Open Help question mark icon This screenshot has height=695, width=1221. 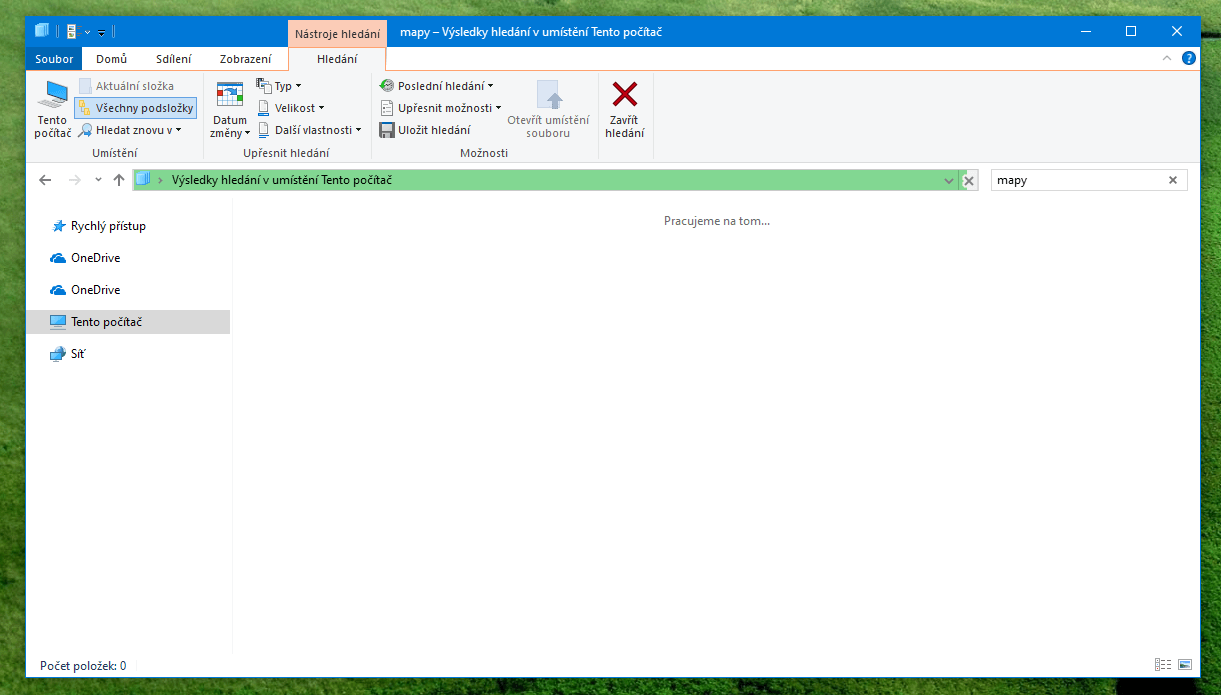[x=1188, y=58]
